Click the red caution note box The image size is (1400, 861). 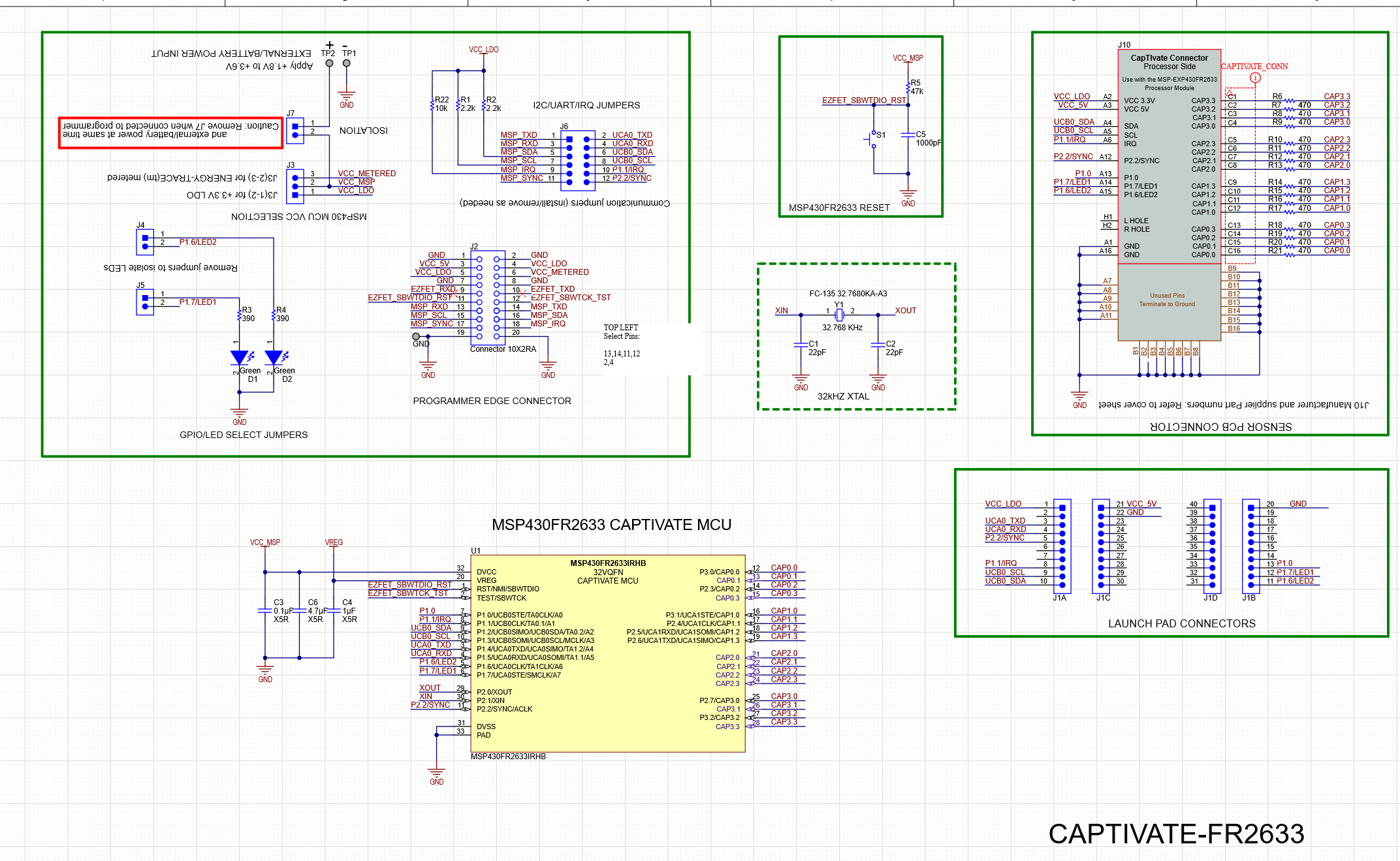click(x=170, y=133)
